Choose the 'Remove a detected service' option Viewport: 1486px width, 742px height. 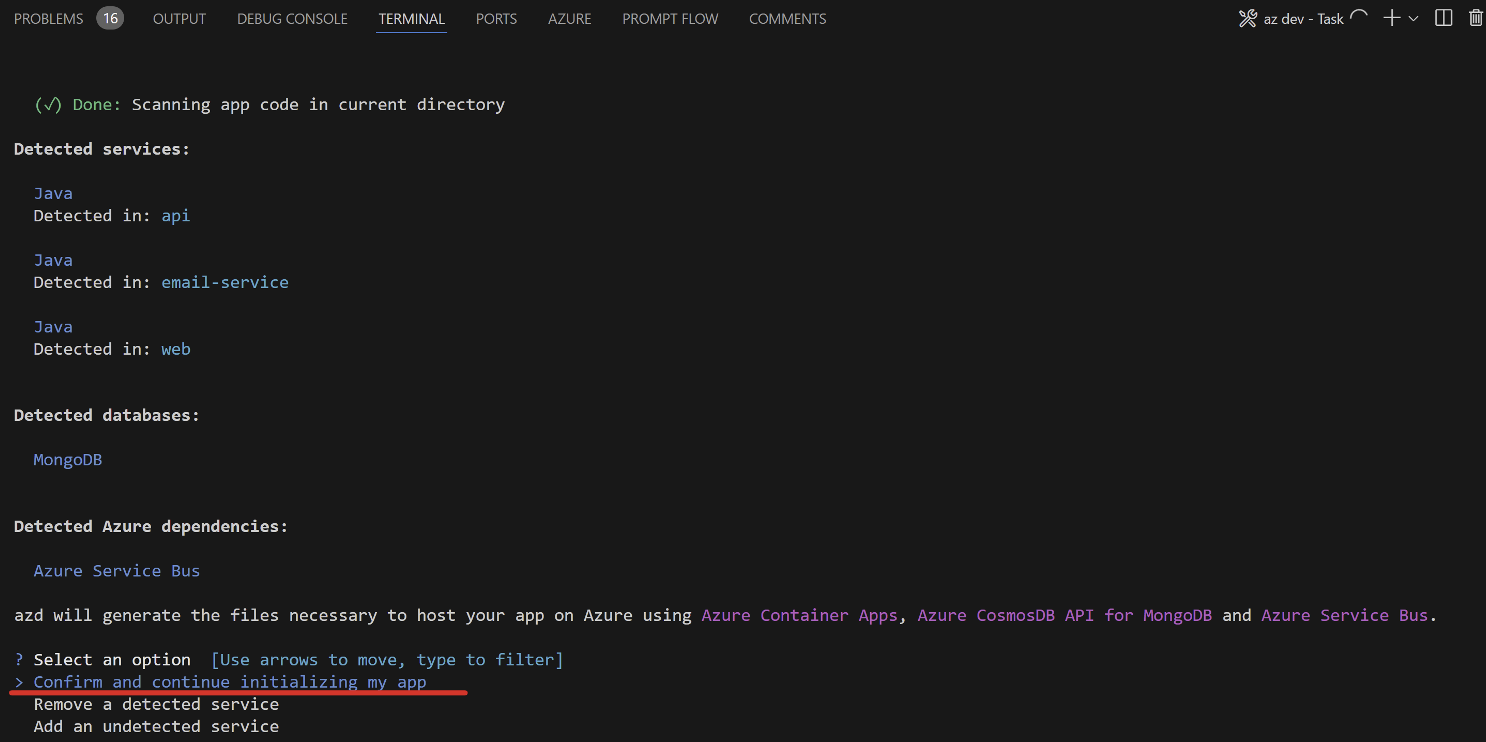(x=156, y=704)
